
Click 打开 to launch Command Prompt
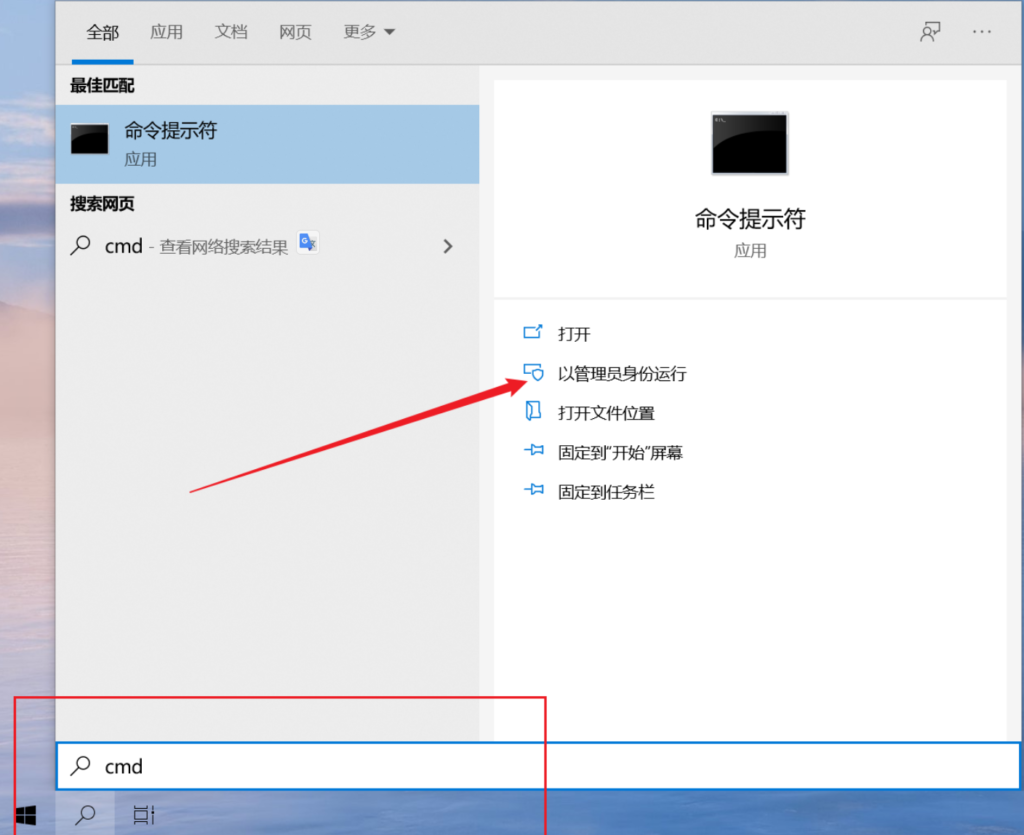(574, 334)
